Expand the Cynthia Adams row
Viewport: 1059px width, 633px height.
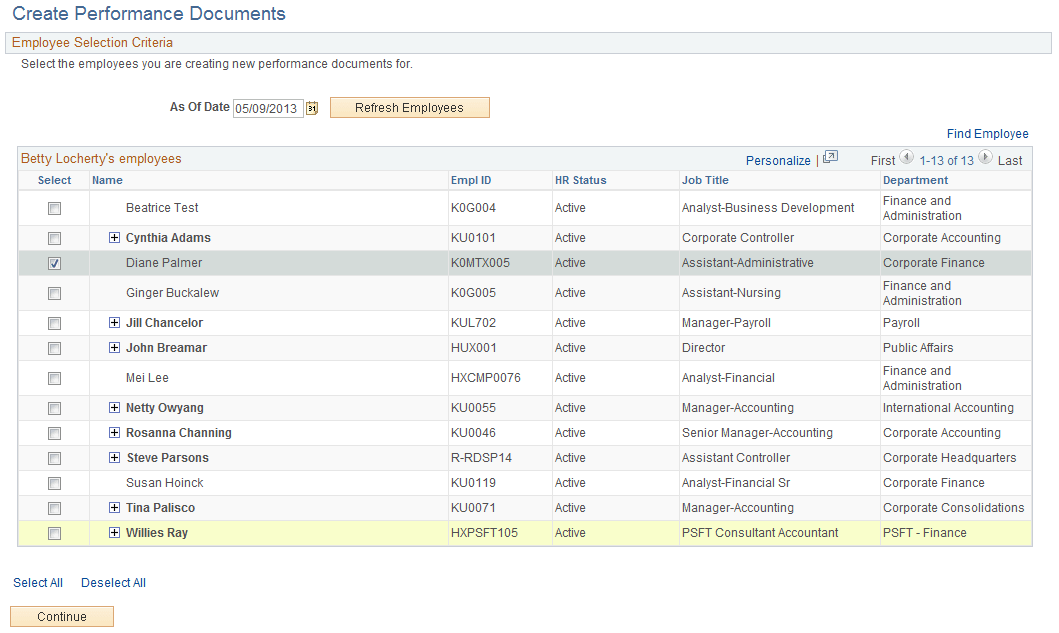114,237
